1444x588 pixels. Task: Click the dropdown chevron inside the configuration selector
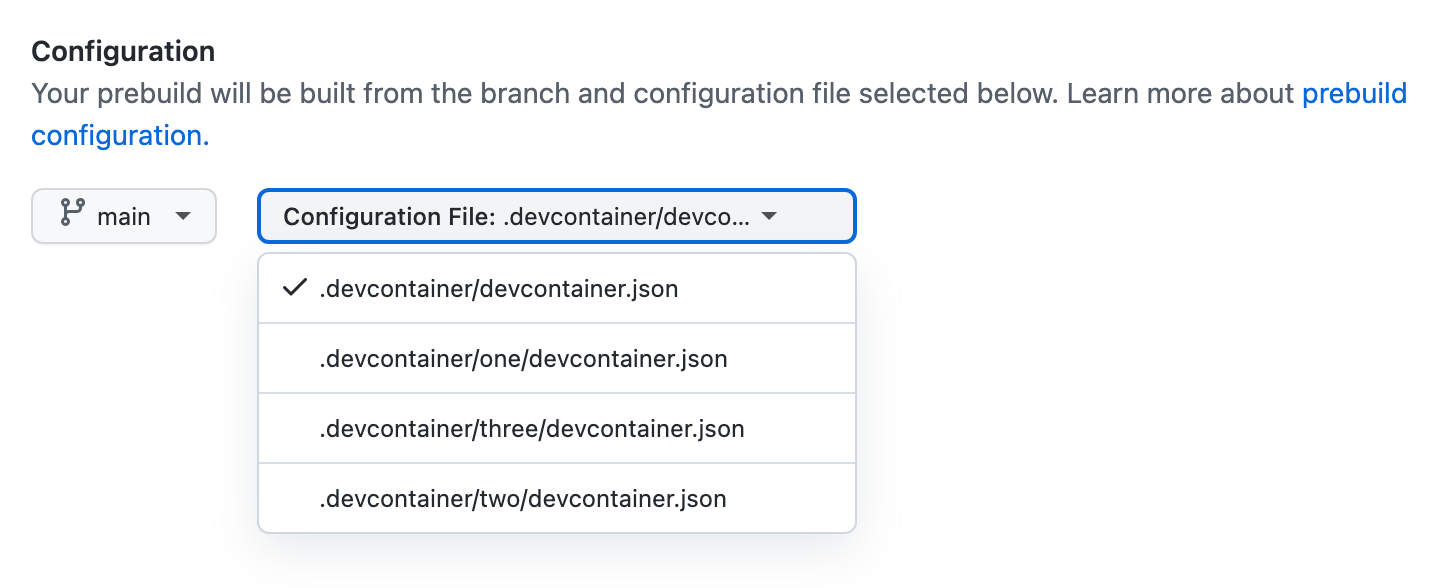click(768, 216)
